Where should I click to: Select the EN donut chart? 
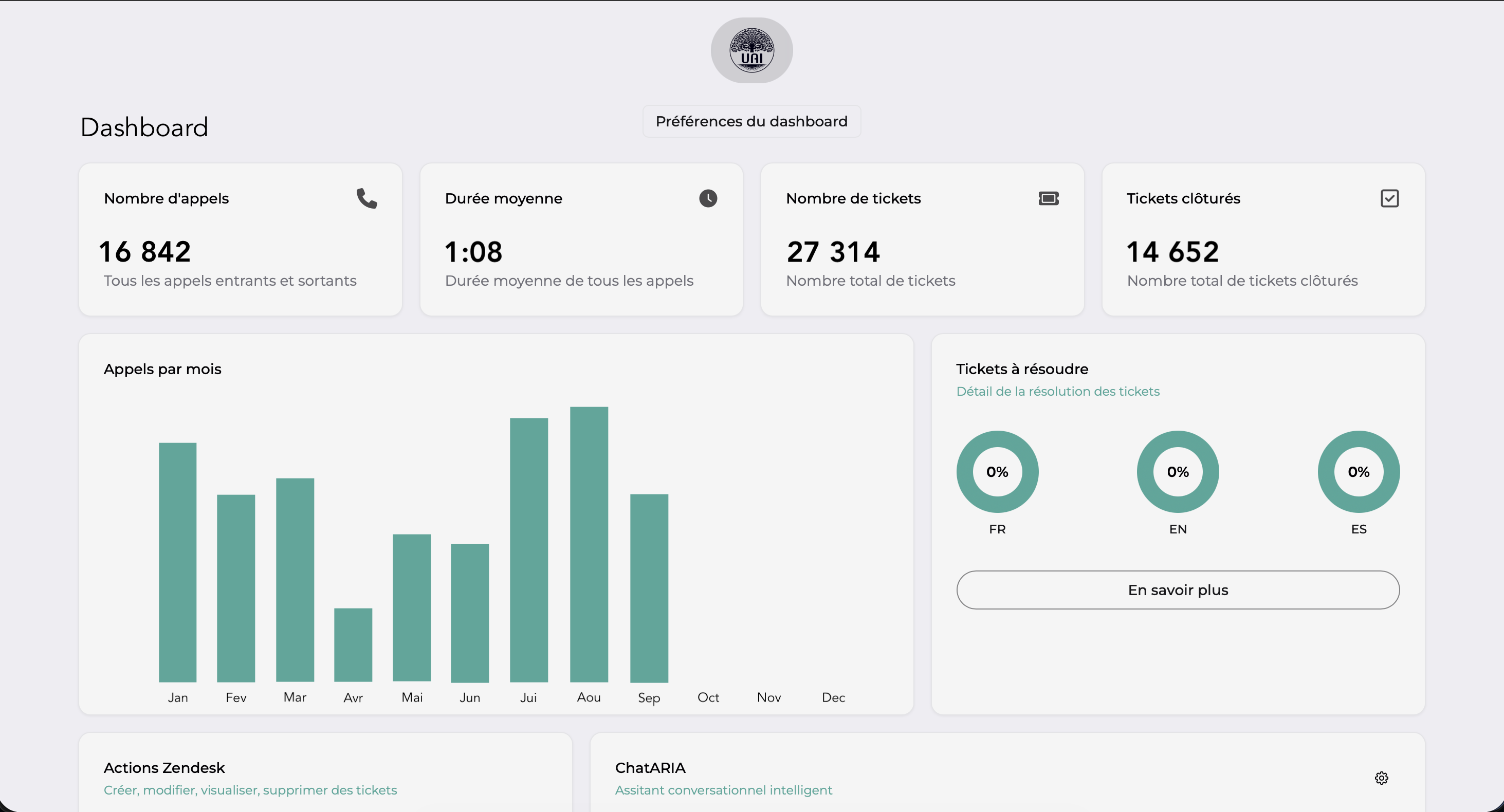tap(1178, 472)
